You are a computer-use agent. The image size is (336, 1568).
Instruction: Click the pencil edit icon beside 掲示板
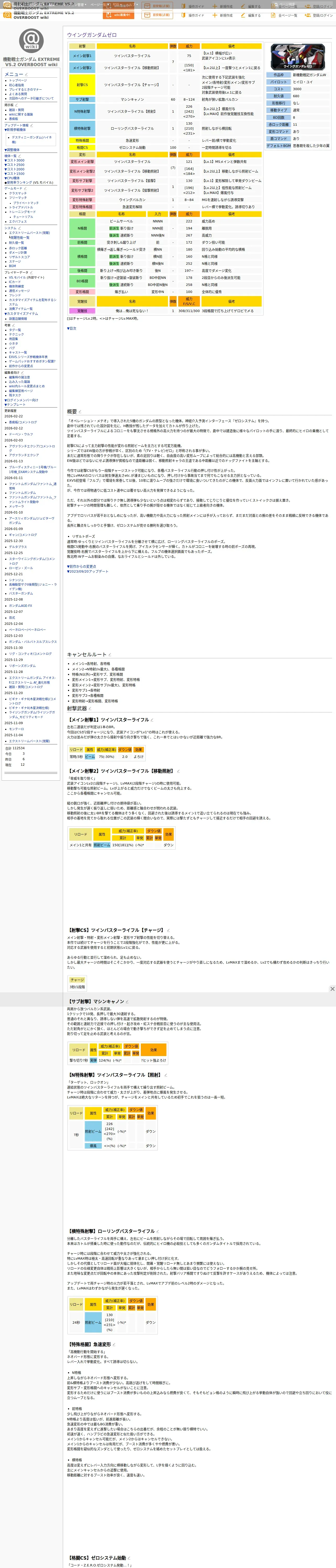click(x=16, y=105)
